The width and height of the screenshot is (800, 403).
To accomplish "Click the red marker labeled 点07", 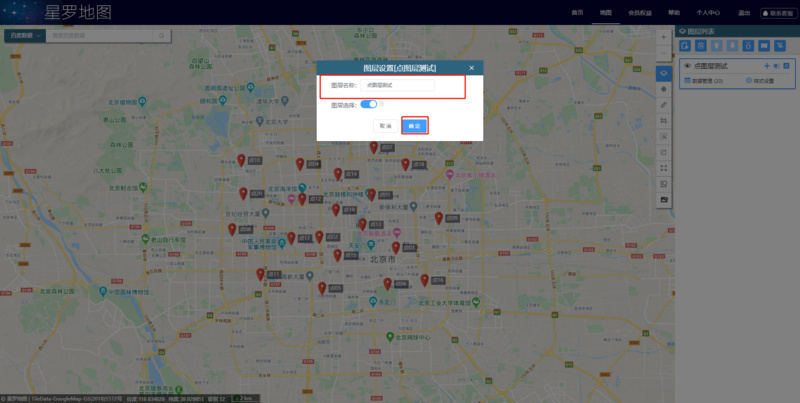I will pyautogui.click(x=374, y=147).
